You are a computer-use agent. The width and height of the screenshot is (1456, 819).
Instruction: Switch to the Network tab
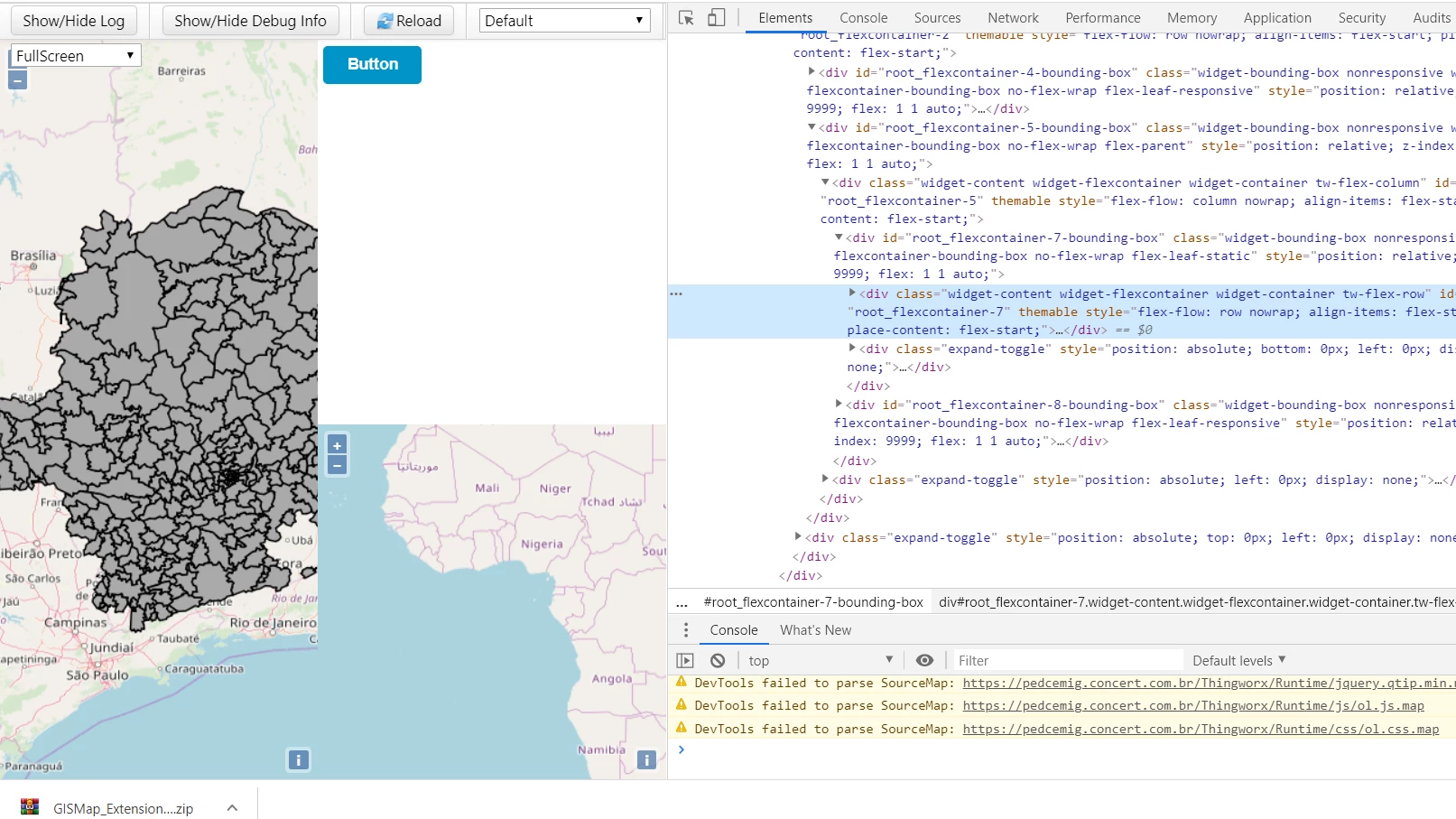tap(1013, 18)
